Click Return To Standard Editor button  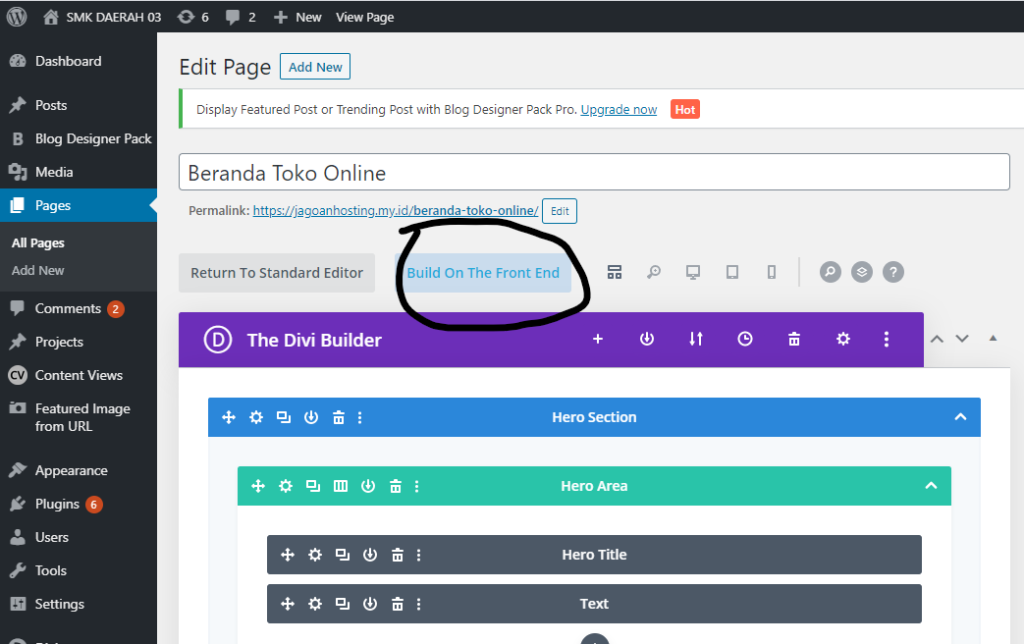277,273
